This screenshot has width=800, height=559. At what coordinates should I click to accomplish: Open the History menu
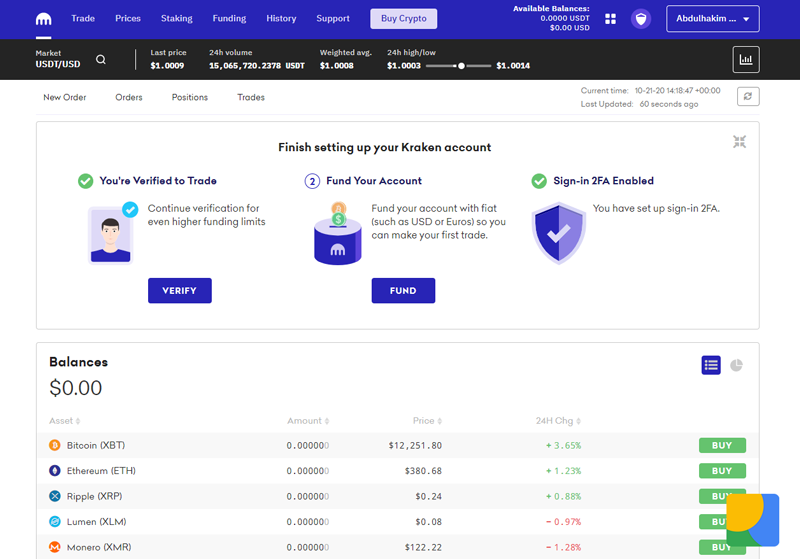pos(281,18)
